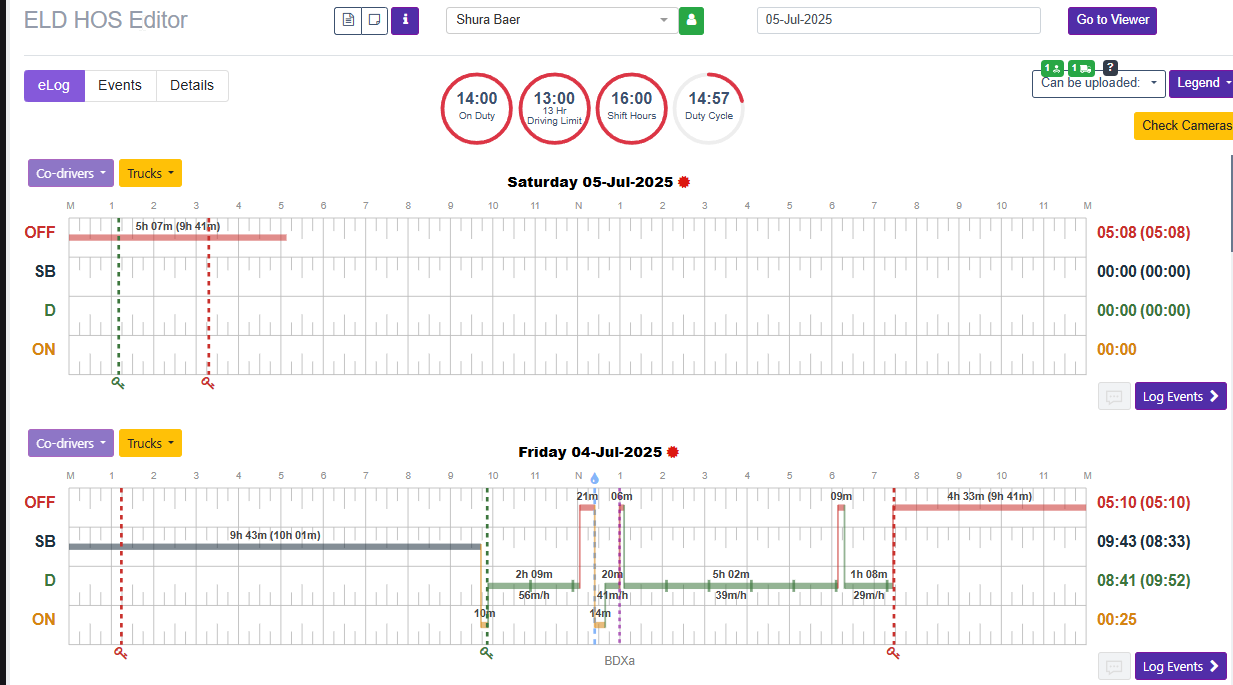Viewport: 1233px width, 685px height.
Task: Click Friday OFF total 05:10 (05:10)
Action: (x=1144, y=502)
